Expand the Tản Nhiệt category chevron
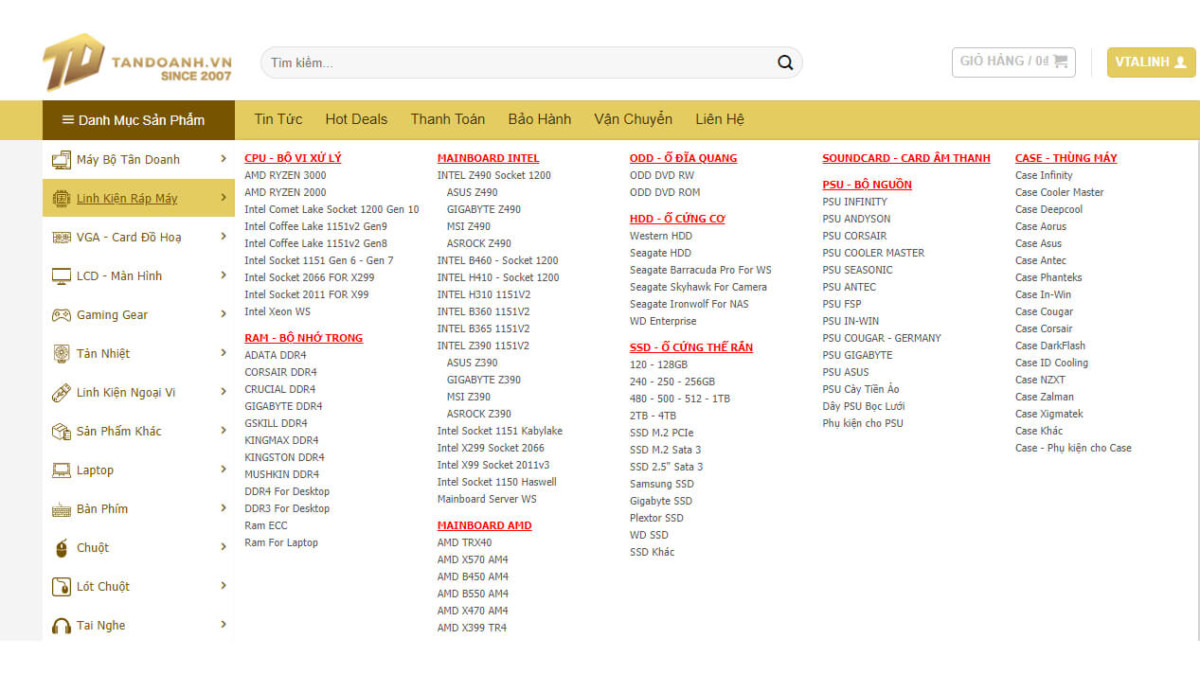 click(223, 353)
